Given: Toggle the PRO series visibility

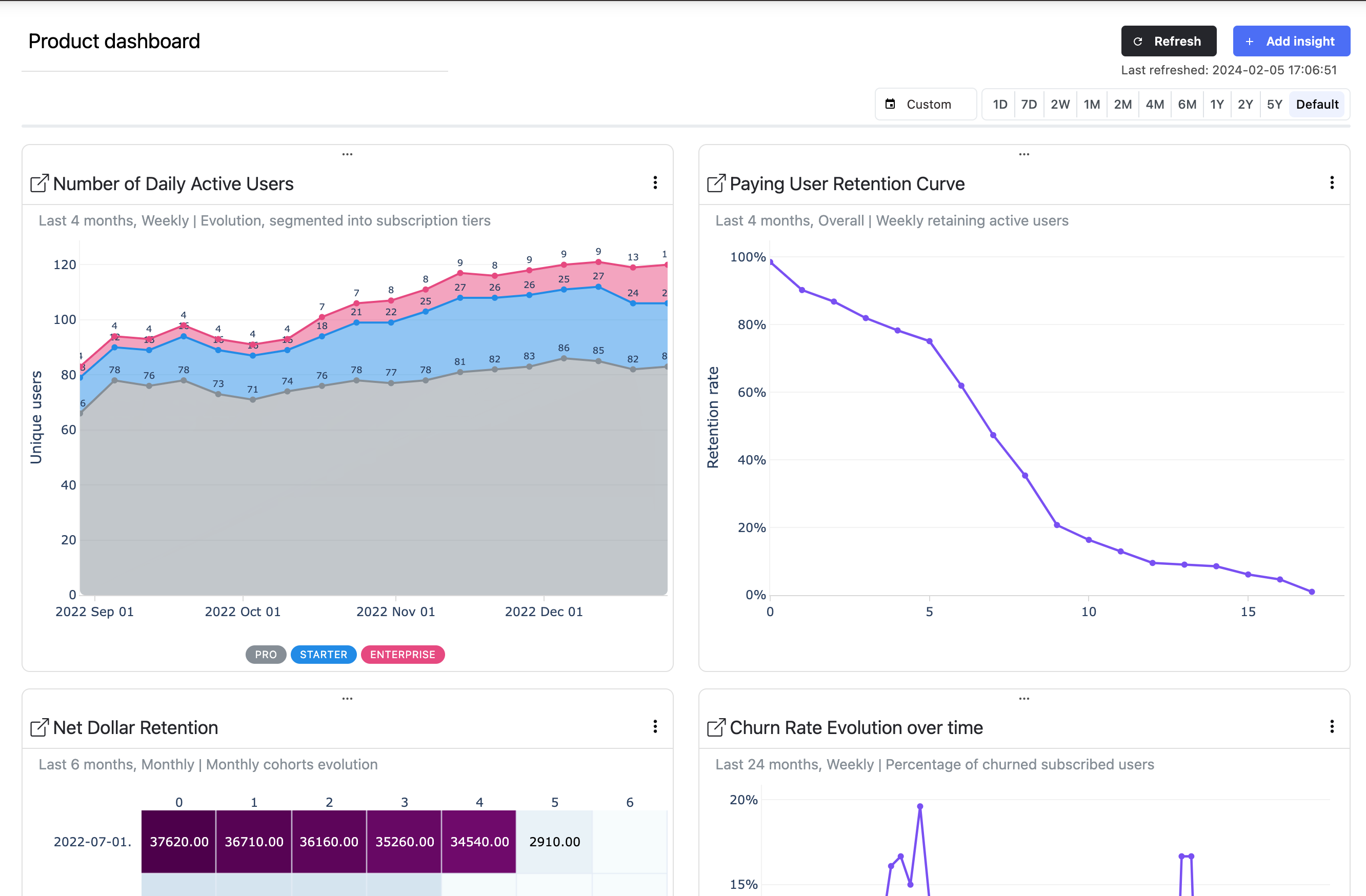Looking at the screenshot, I should (266, 654).
